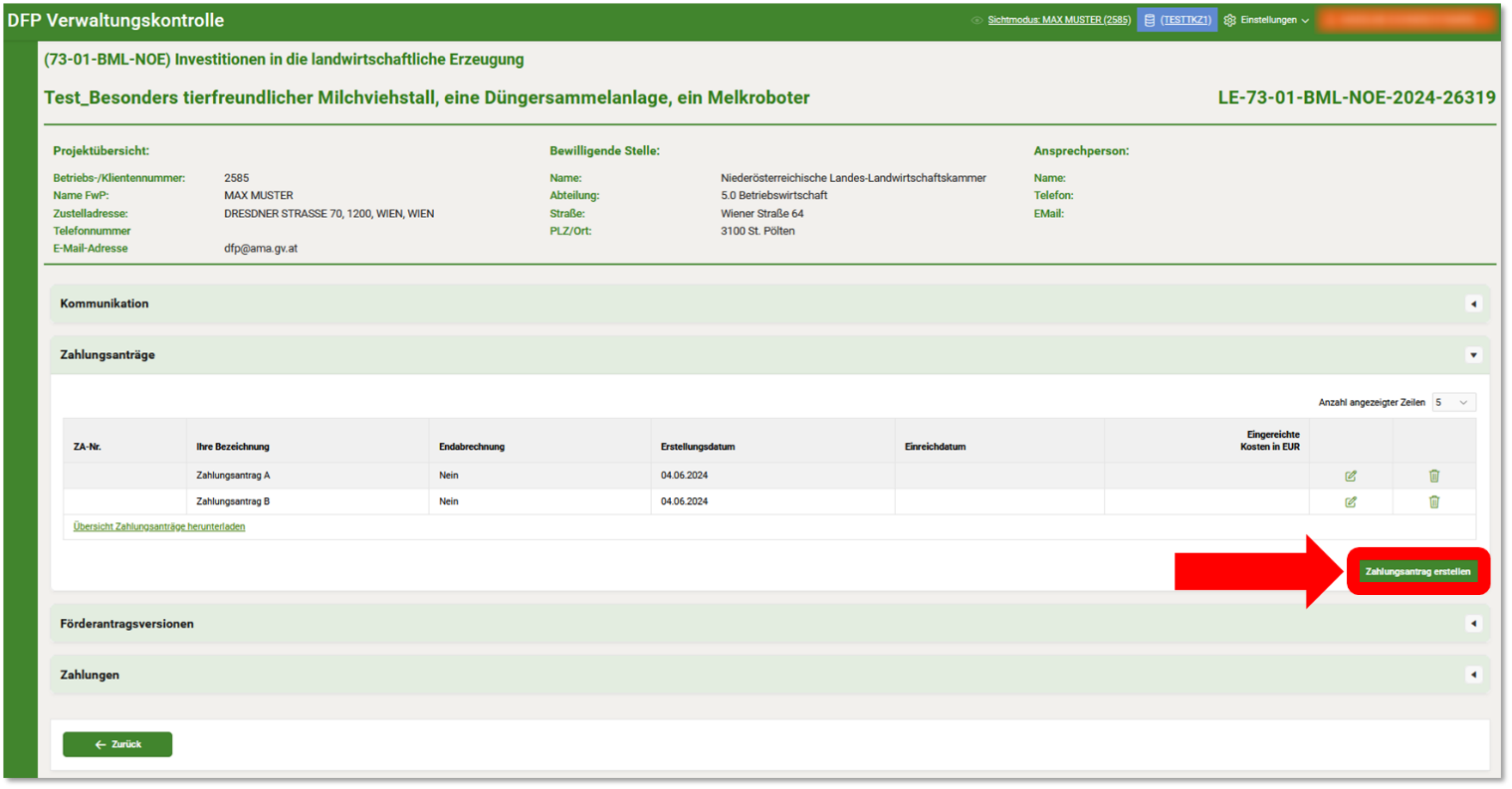Edit Zahlungsantrag A with pencil icon
The width and height of the screenshot is (1512, 789).
tap(1350, 476)
